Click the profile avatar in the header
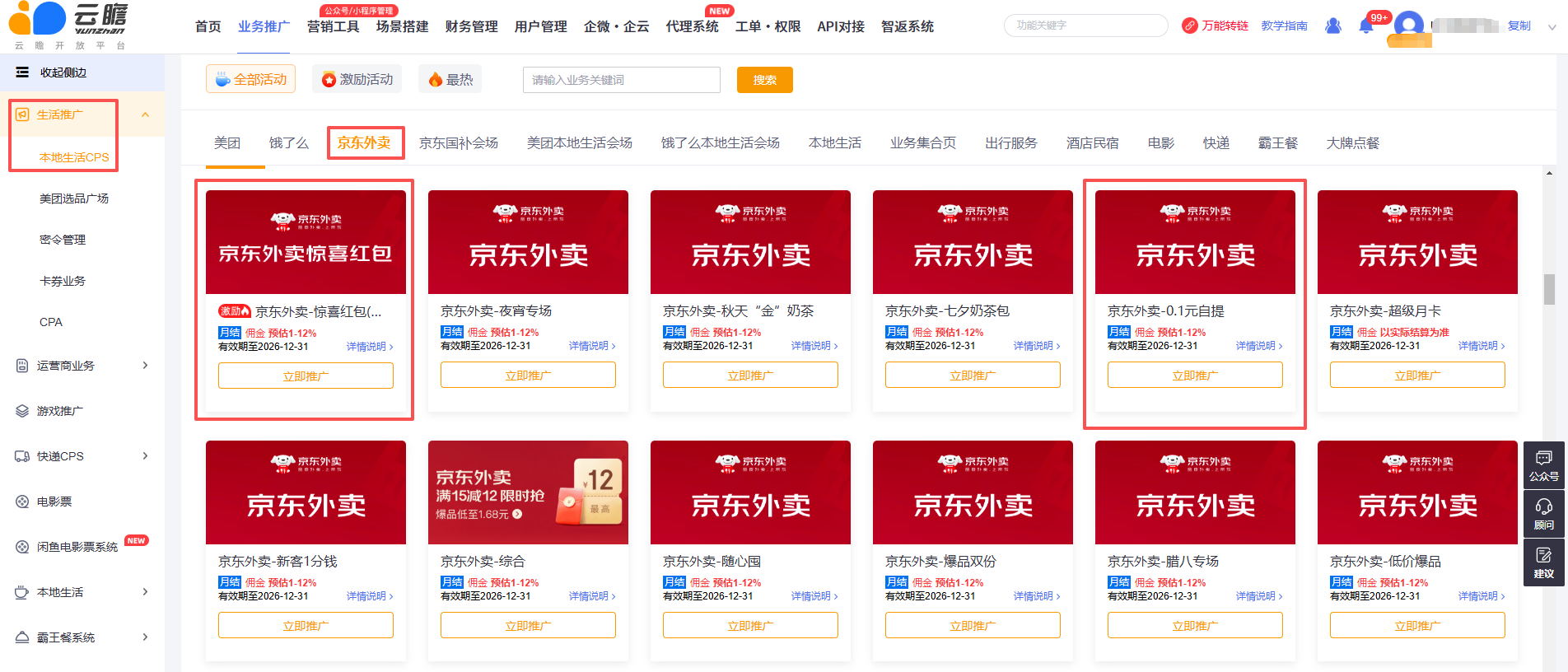Screen dimensions: 1568x672 tap(1409, 26)
